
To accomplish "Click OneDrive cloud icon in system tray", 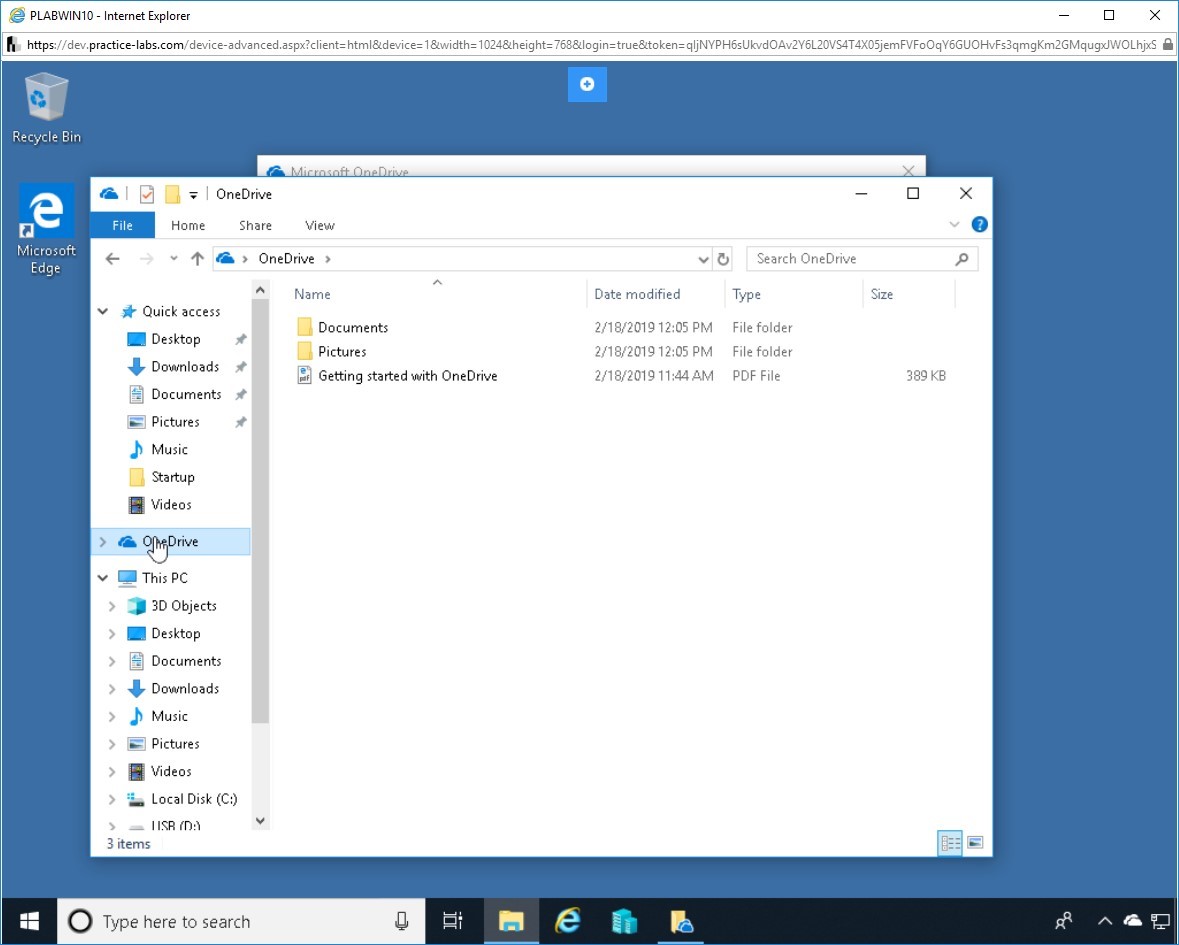I will pyautogui.click(x=1132, y=920).
